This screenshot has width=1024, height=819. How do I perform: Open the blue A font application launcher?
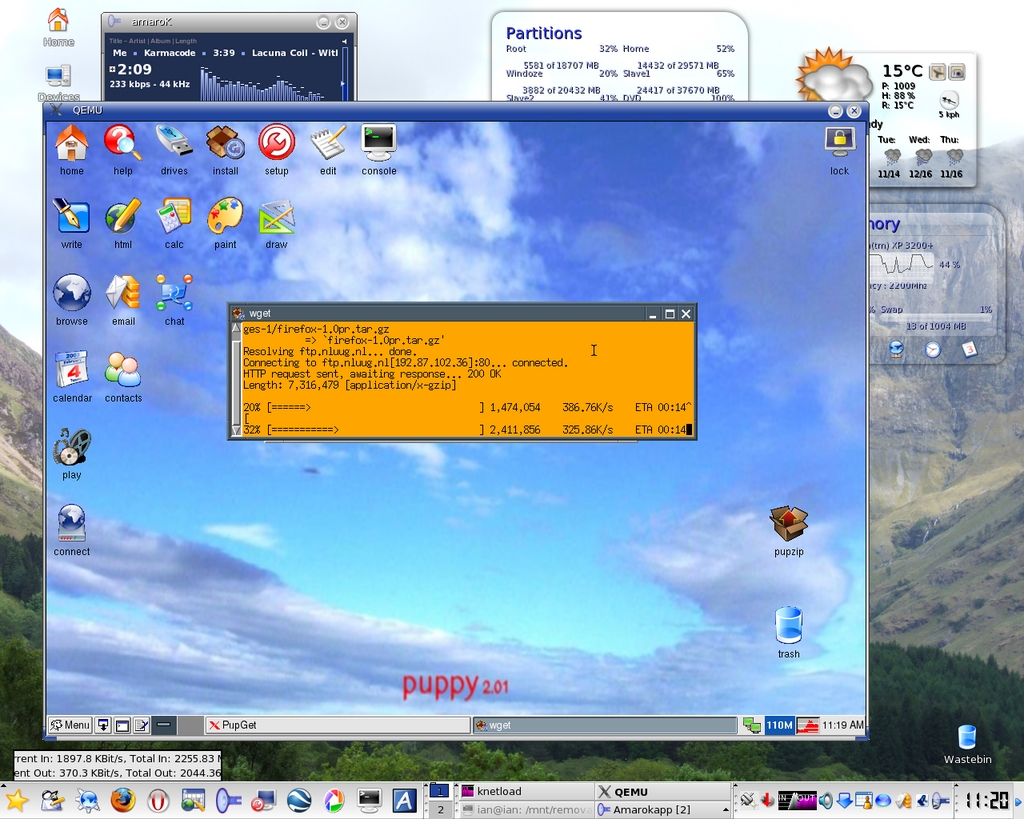tap(404, 800)
